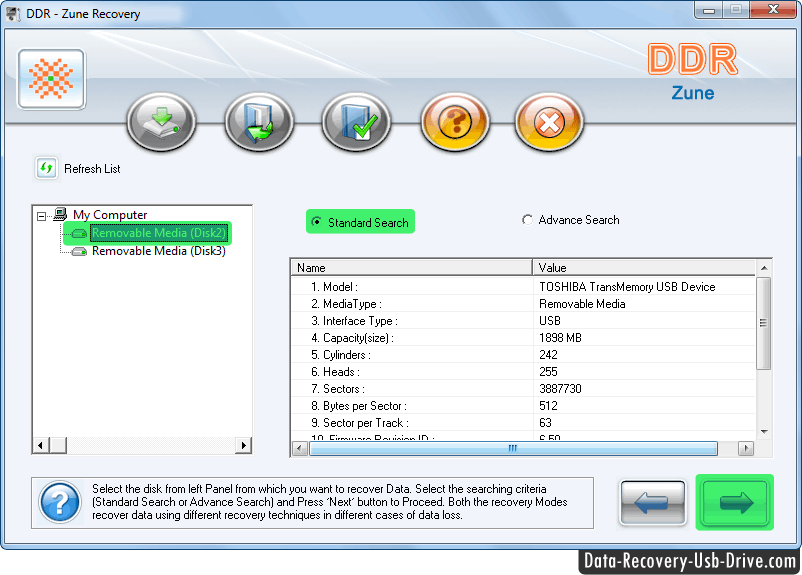Click the '8. Bytes per Sector :' row
This screenshot has height=575, width=802.
click(523, 406)
